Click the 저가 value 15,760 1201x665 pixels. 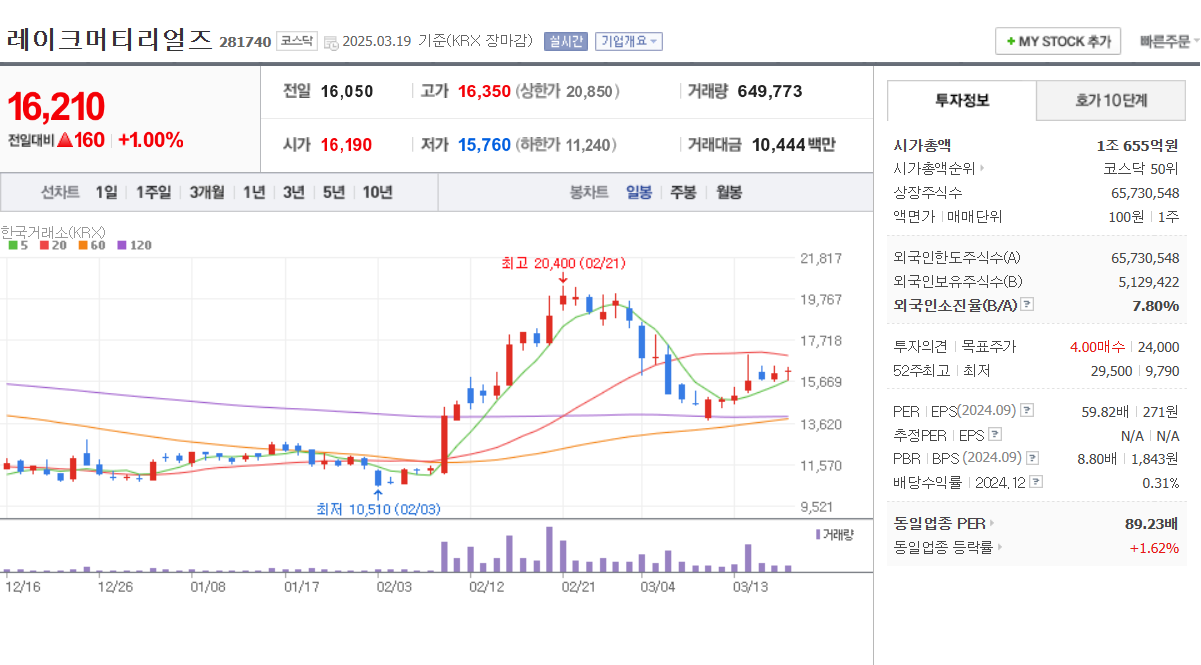[x=484, y=145]
